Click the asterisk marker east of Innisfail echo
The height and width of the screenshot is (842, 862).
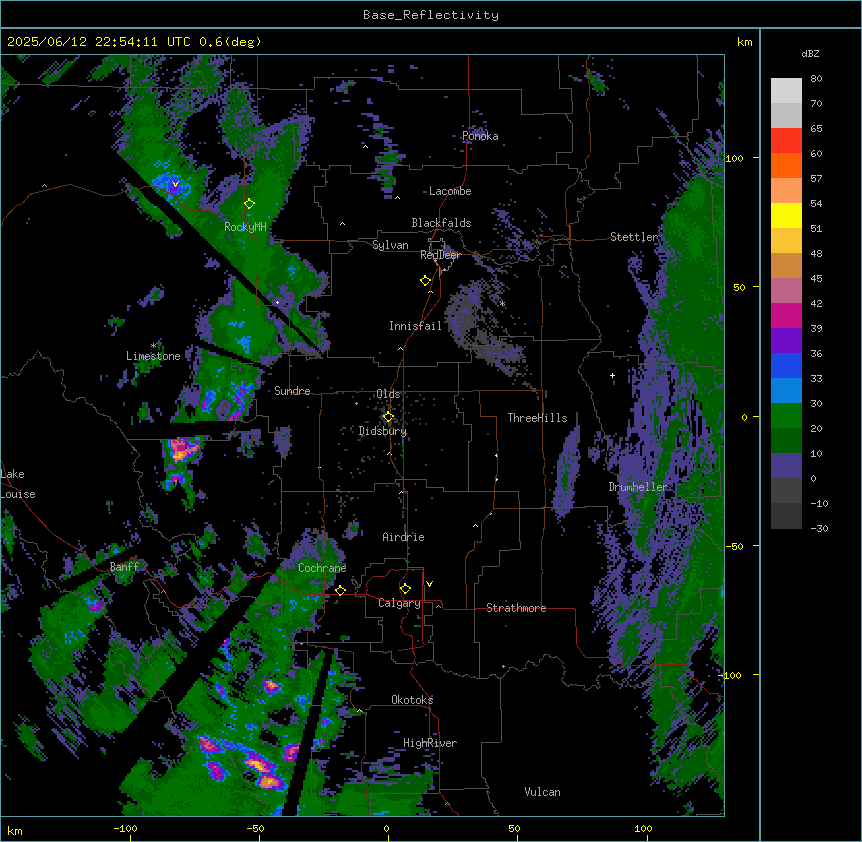pyautogui.click(x=502, y=304)
